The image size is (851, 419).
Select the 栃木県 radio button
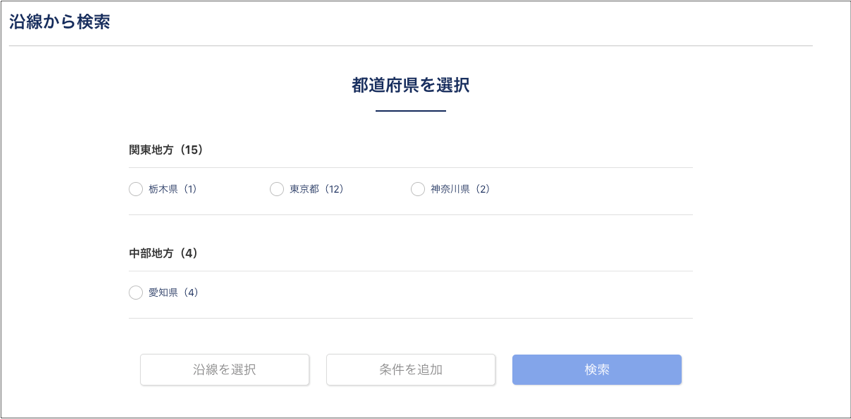click(x=136, y=189)
